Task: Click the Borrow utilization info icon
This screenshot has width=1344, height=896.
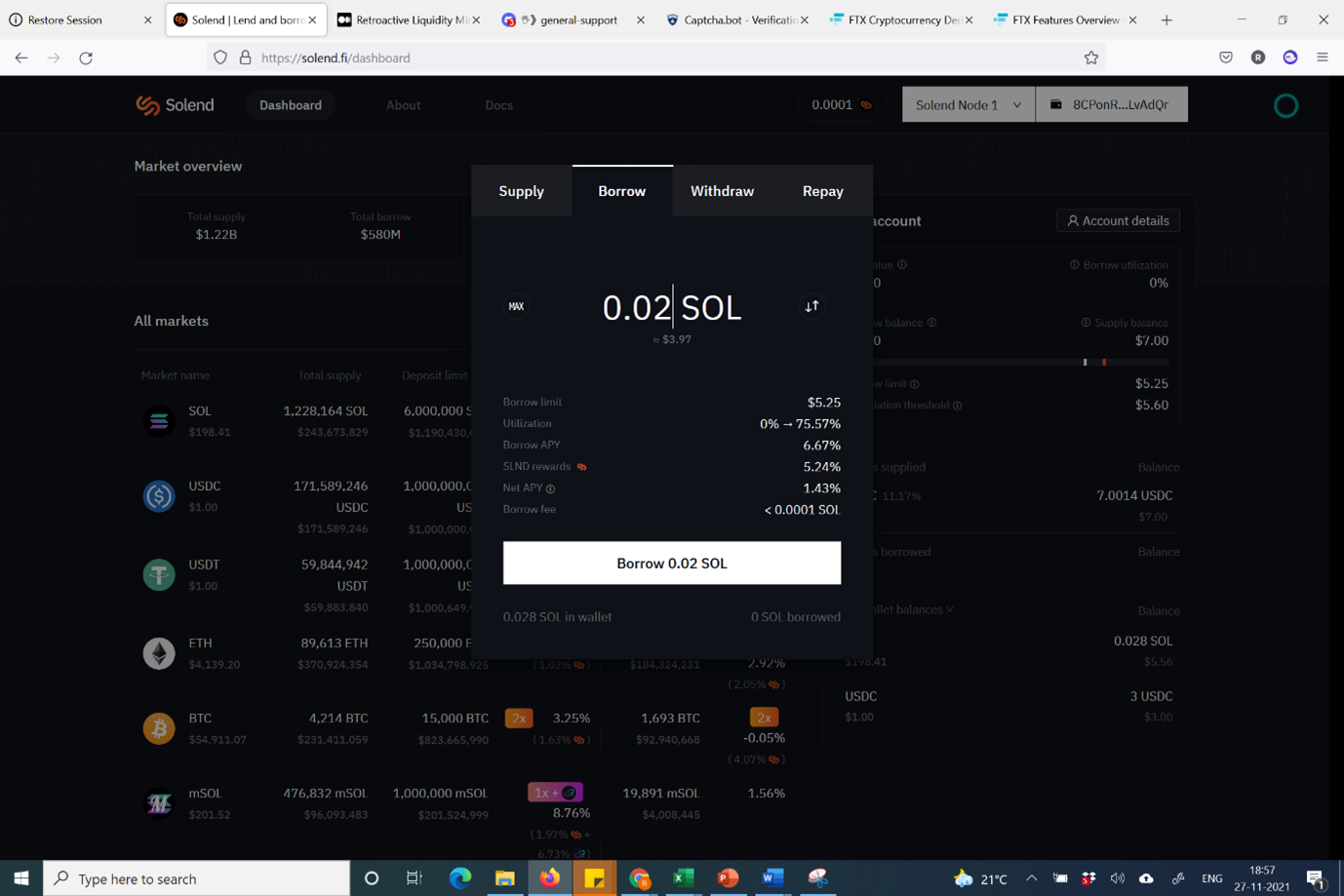Action: [1075, 265]
